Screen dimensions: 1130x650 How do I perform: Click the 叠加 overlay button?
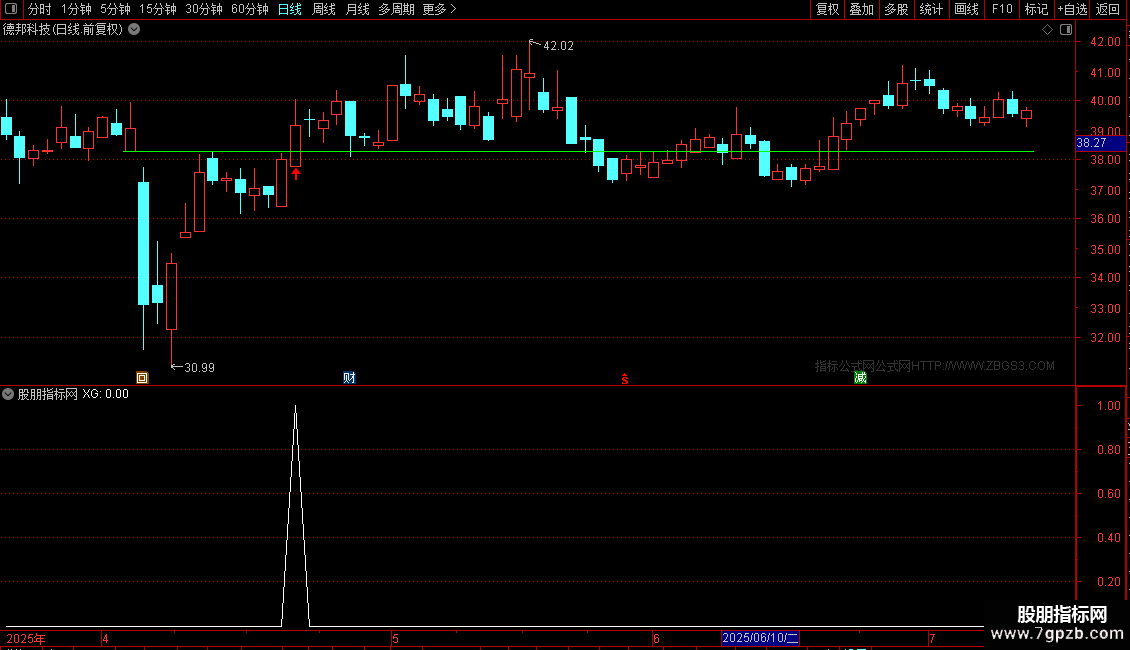click(x=862, y=9)
